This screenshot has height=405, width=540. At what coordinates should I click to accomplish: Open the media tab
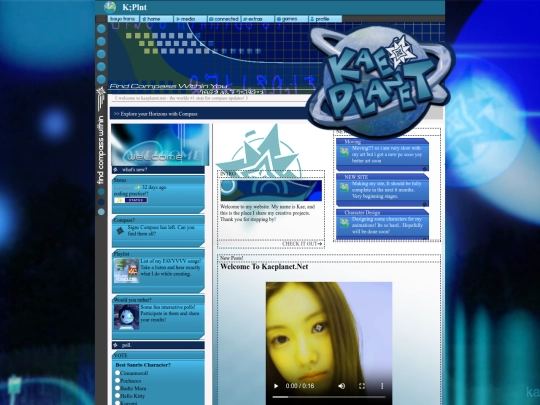(x=190, y=19)
